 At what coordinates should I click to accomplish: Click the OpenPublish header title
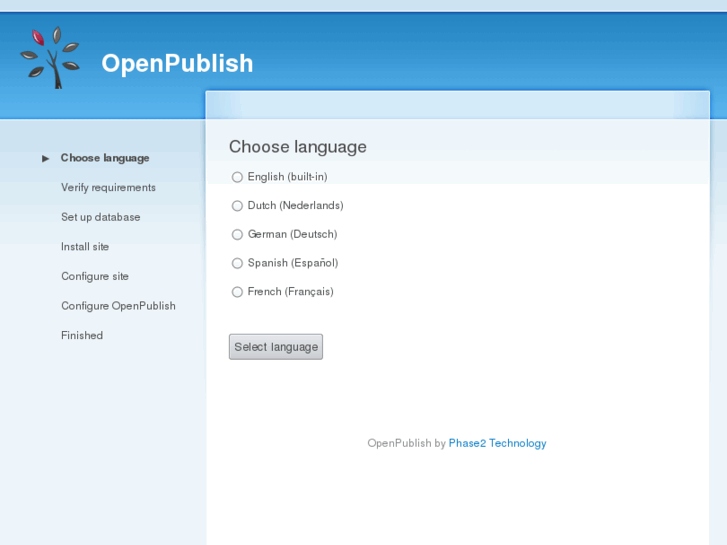pos(177,63)
